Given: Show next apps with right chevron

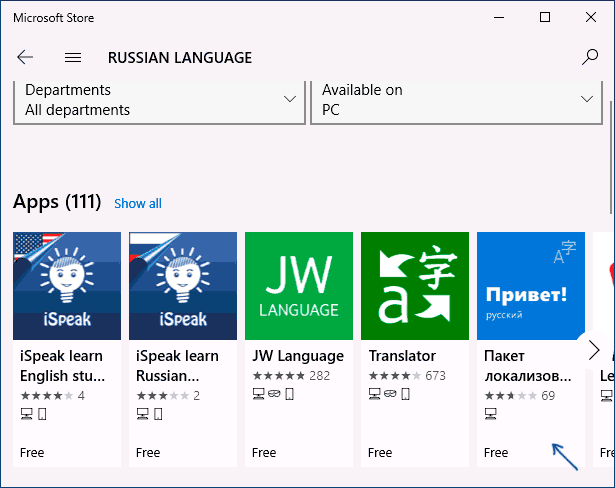Looking at the screenshot, I should (x=594, y=350).
